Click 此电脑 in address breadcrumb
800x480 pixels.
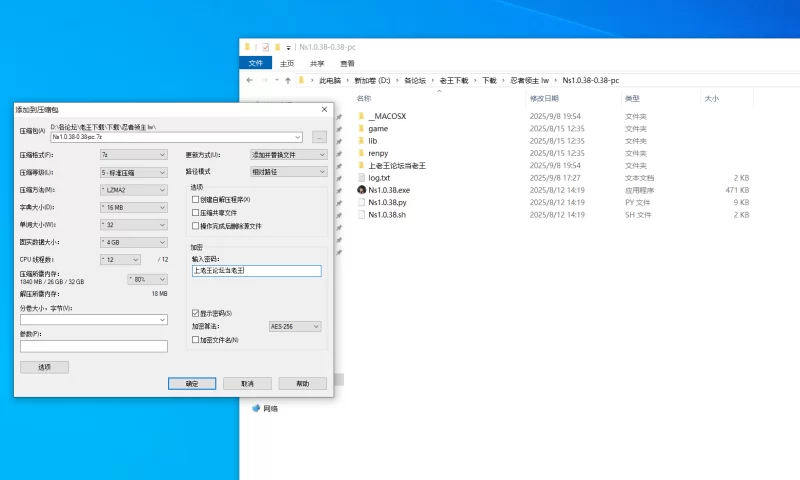pyautogui.click(x=330, y=81)
